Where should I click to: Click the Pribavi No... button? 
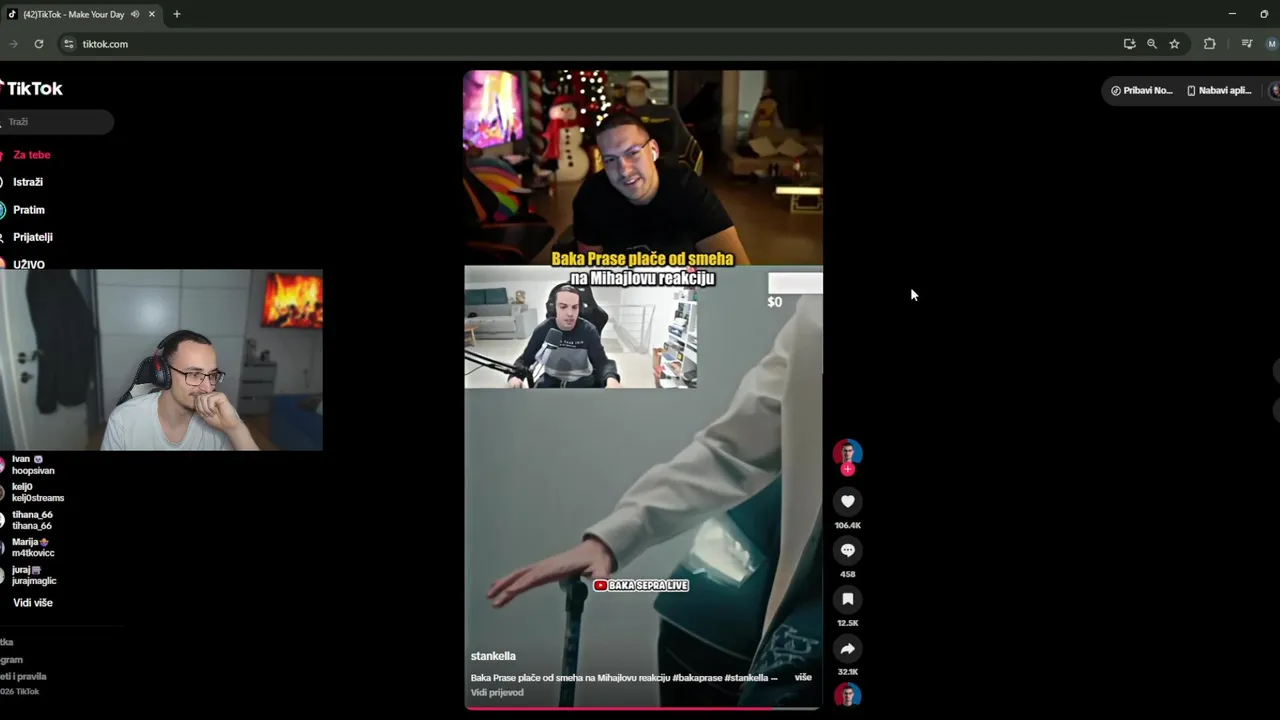click(x=1141, y=90)
